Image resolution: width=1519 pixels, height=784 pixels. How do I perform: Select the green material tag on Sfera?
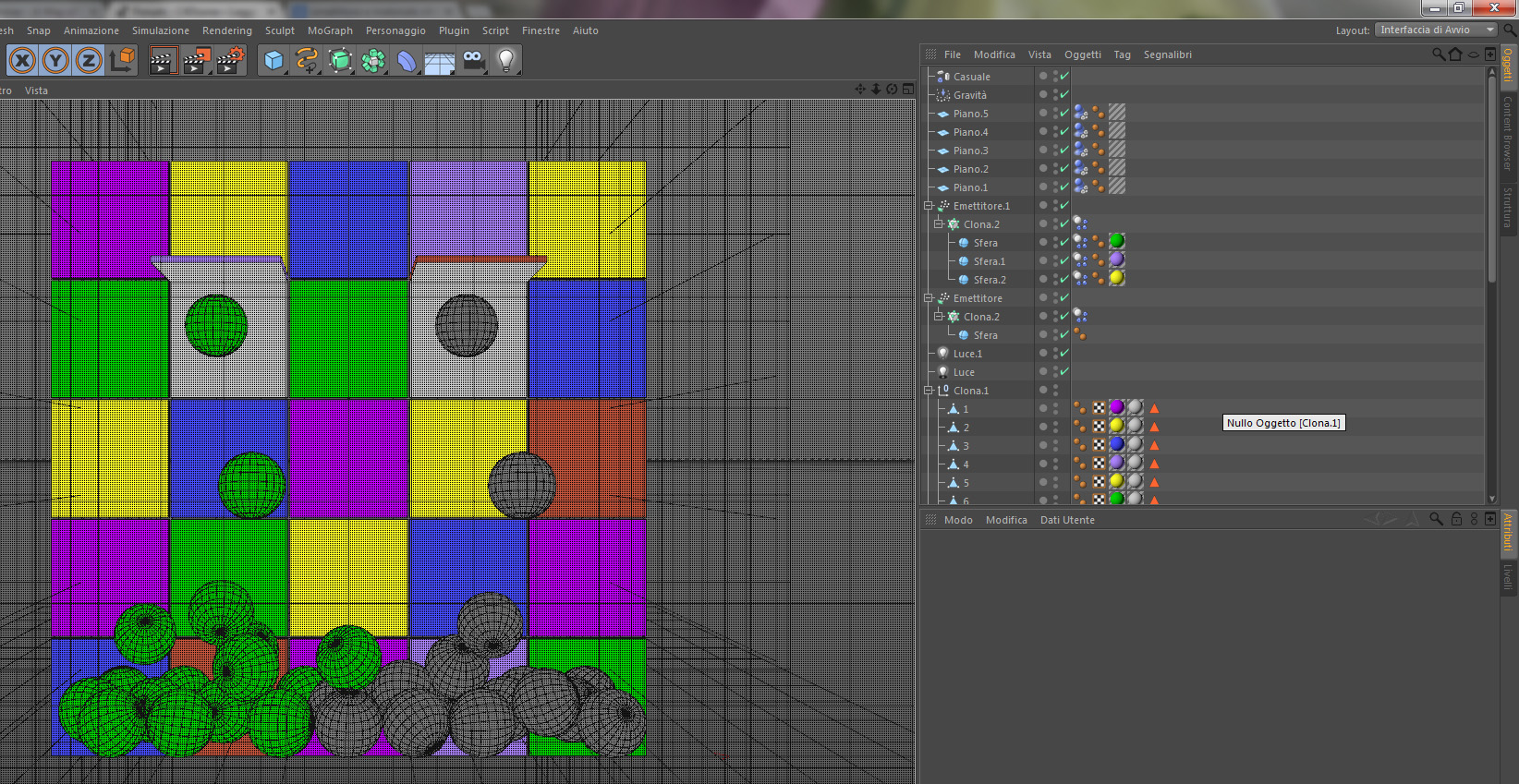pyautogui.click(x=1117, y=242)
